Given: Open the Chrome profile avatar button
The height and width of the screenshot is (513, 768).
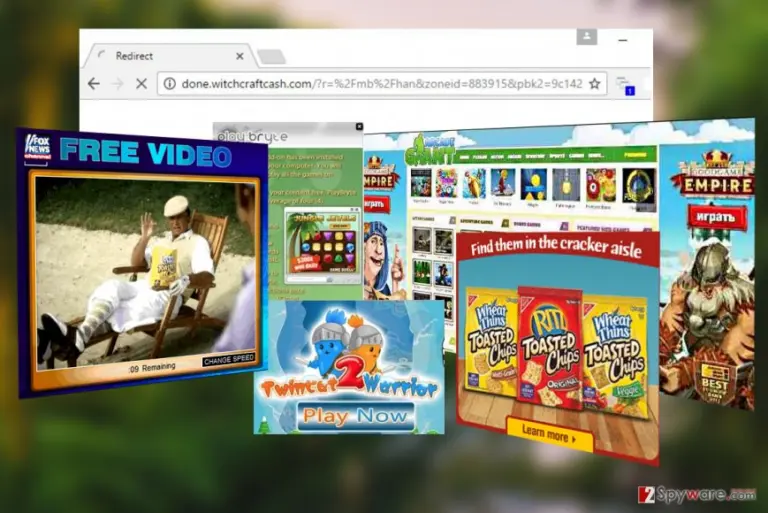Looking at the screenshot, I should pos(586,37).
